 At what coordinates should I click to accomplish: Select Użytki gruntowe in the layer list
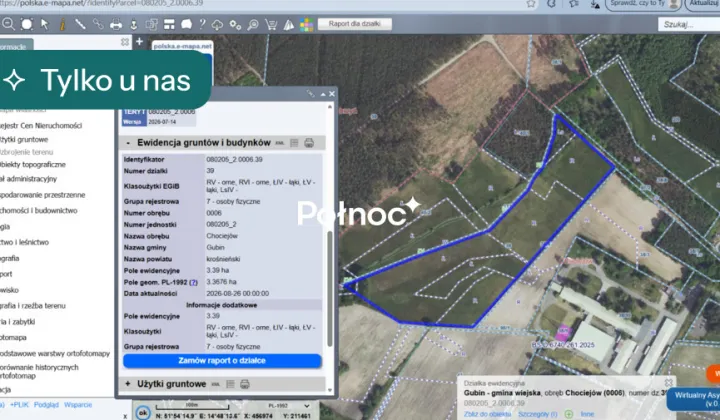24,140
